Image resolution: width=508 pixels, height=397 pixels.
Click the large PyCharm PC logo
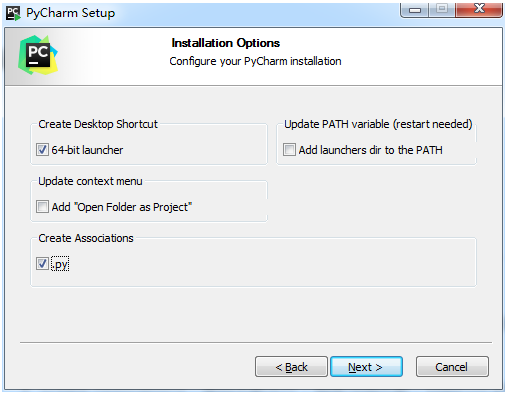click(38, 55)
